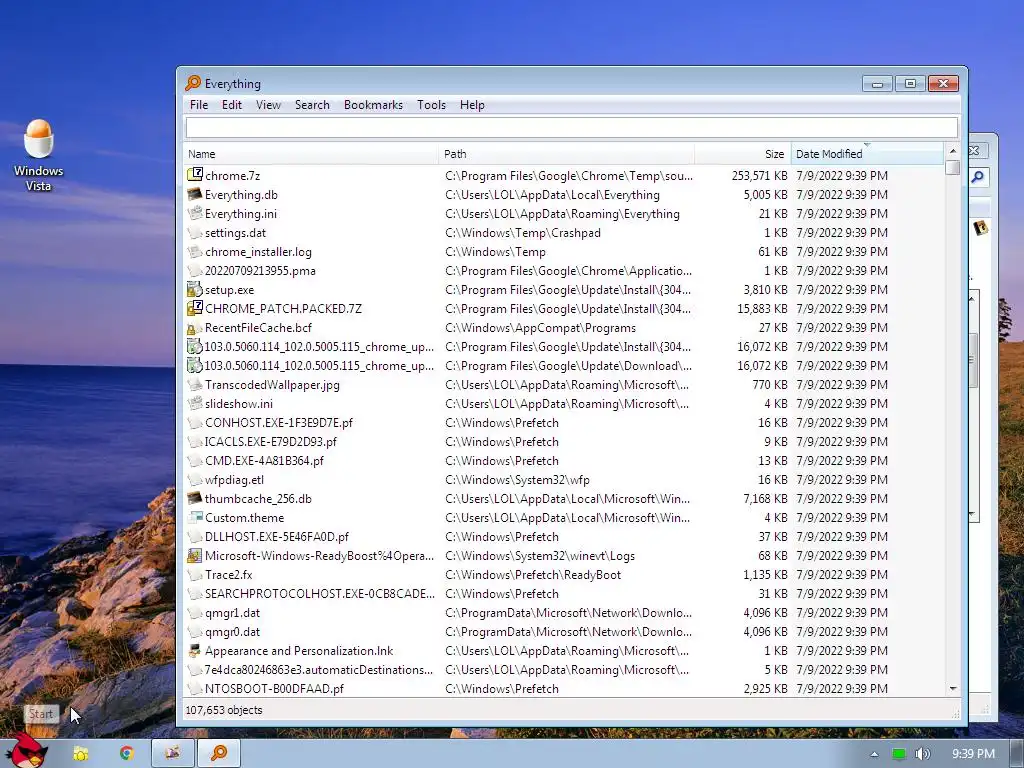Click the personalization taskbar button
1024x768 pixels.
click(x=172, y=754)
